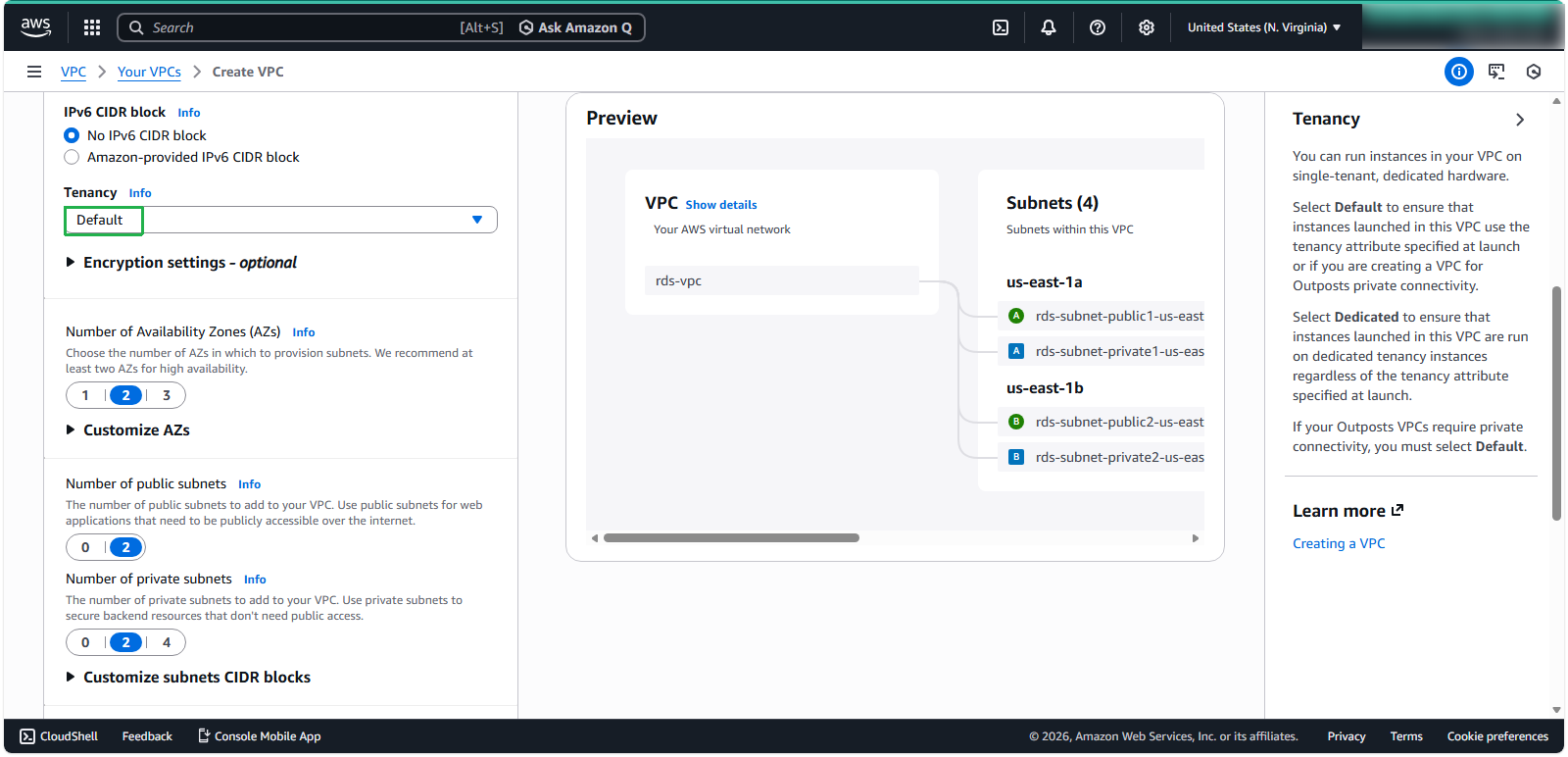Set private subnets to 0

pyautogui.click(x=85, y=642)
